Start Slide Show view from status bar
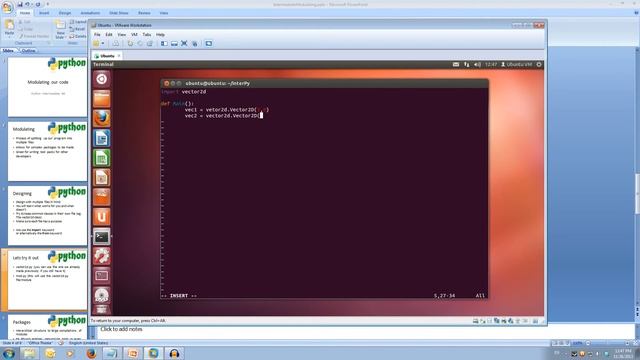Viewport: 640px width, 360px height. pyautogui.click(x=567, y=343)
